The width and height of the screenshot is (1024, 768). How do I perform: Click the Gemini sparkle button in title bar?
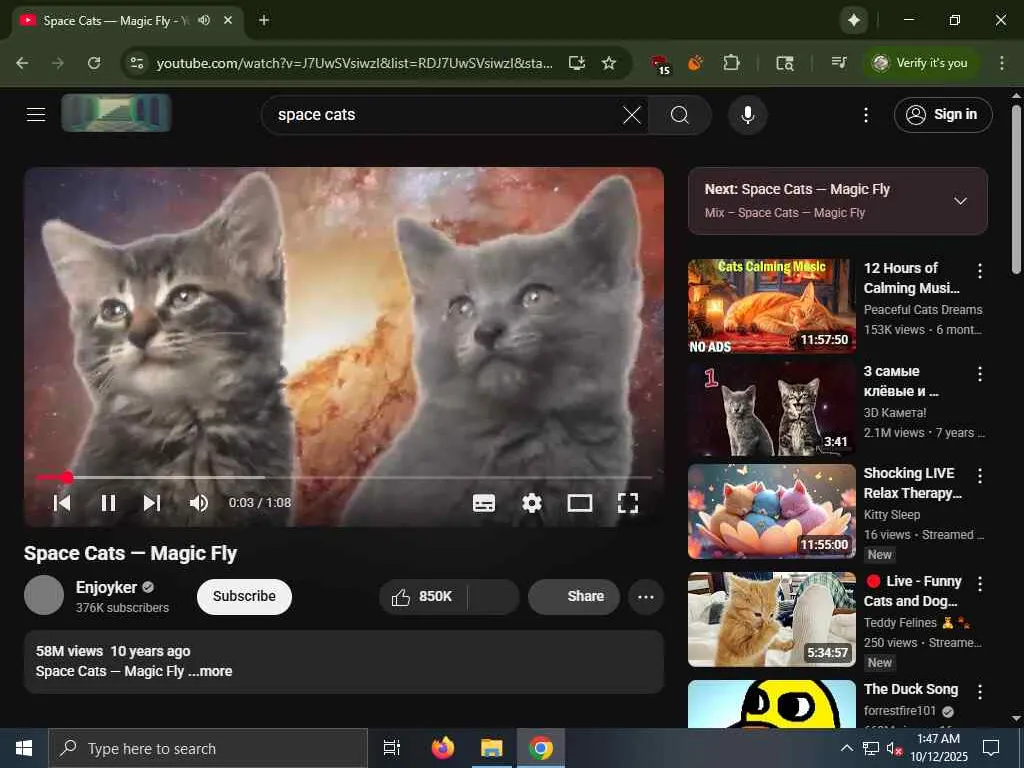(x=854, y=20)
